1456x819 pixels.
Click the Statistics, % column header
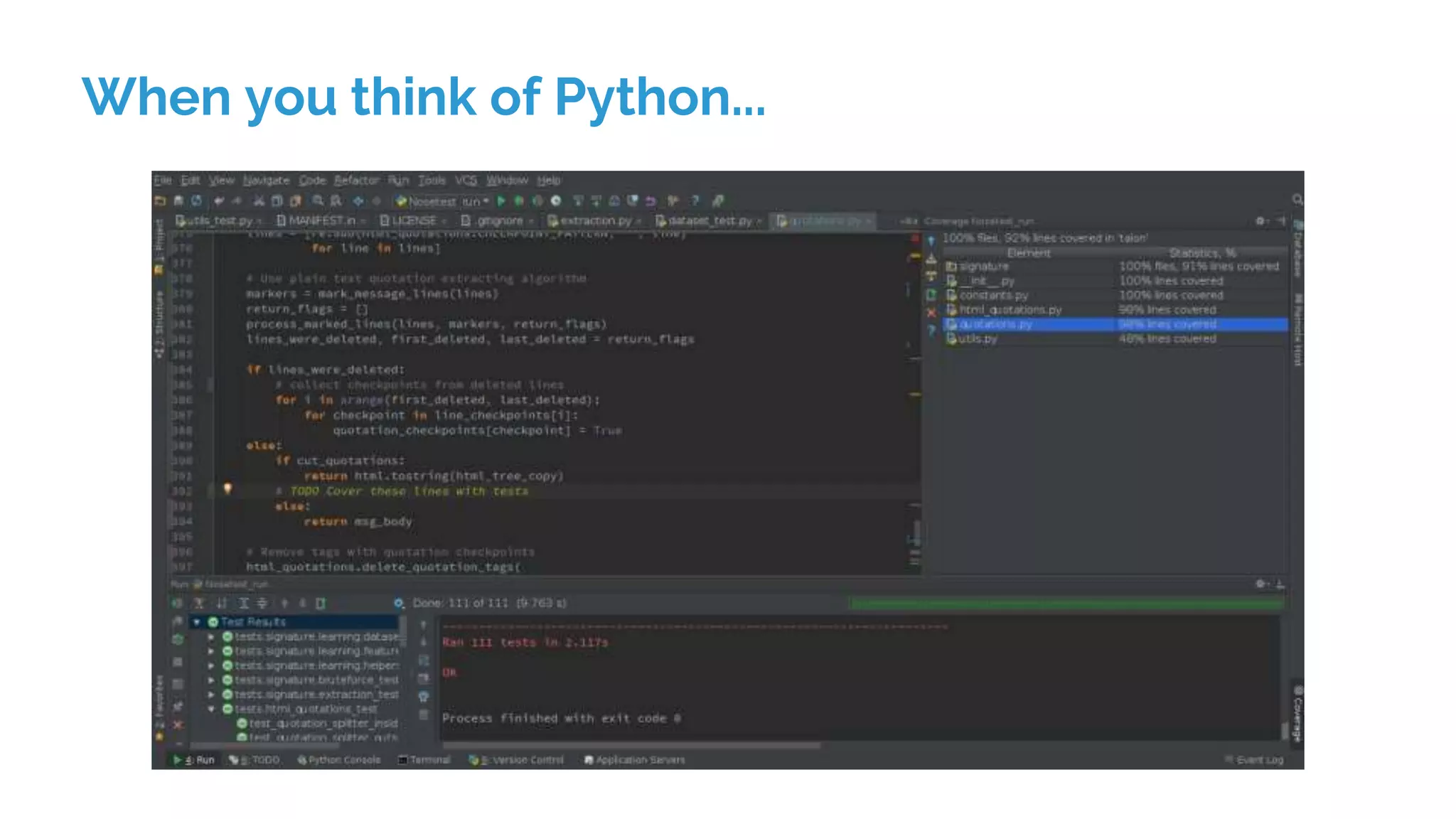1202,252
